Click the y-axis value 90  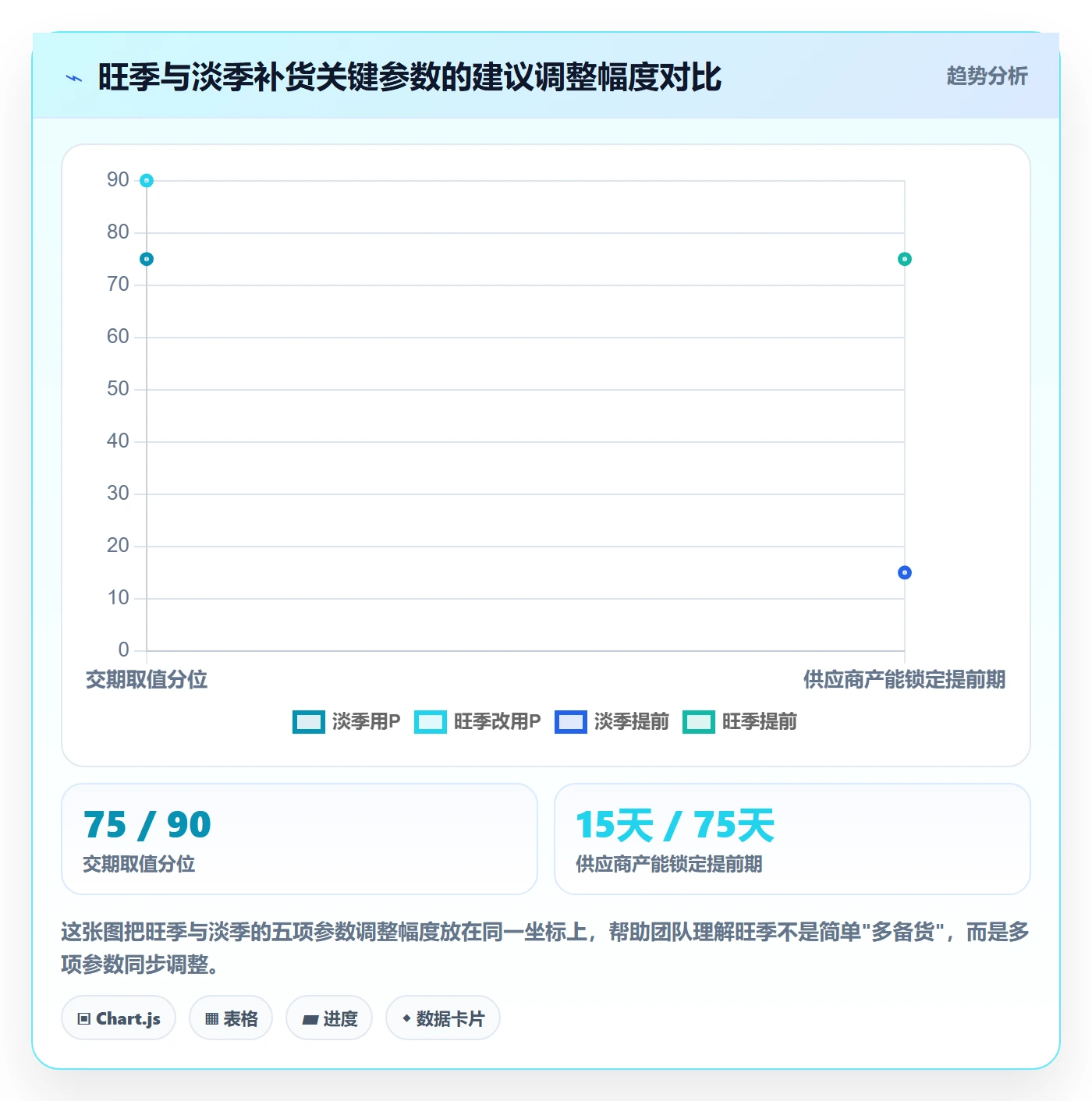point(118,180)
